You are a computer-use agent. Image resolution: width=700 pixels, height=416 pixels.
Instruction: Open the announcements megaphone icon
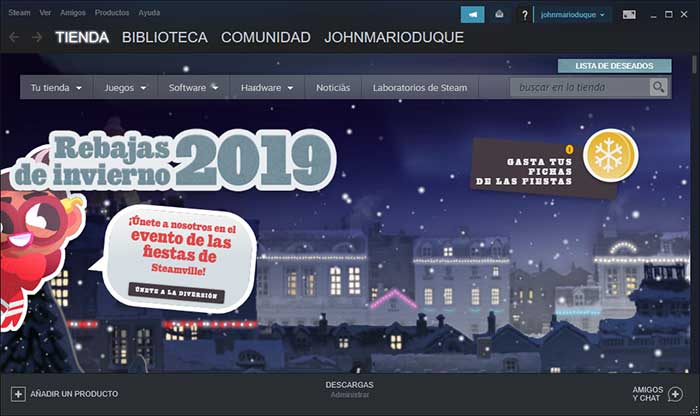472,15
